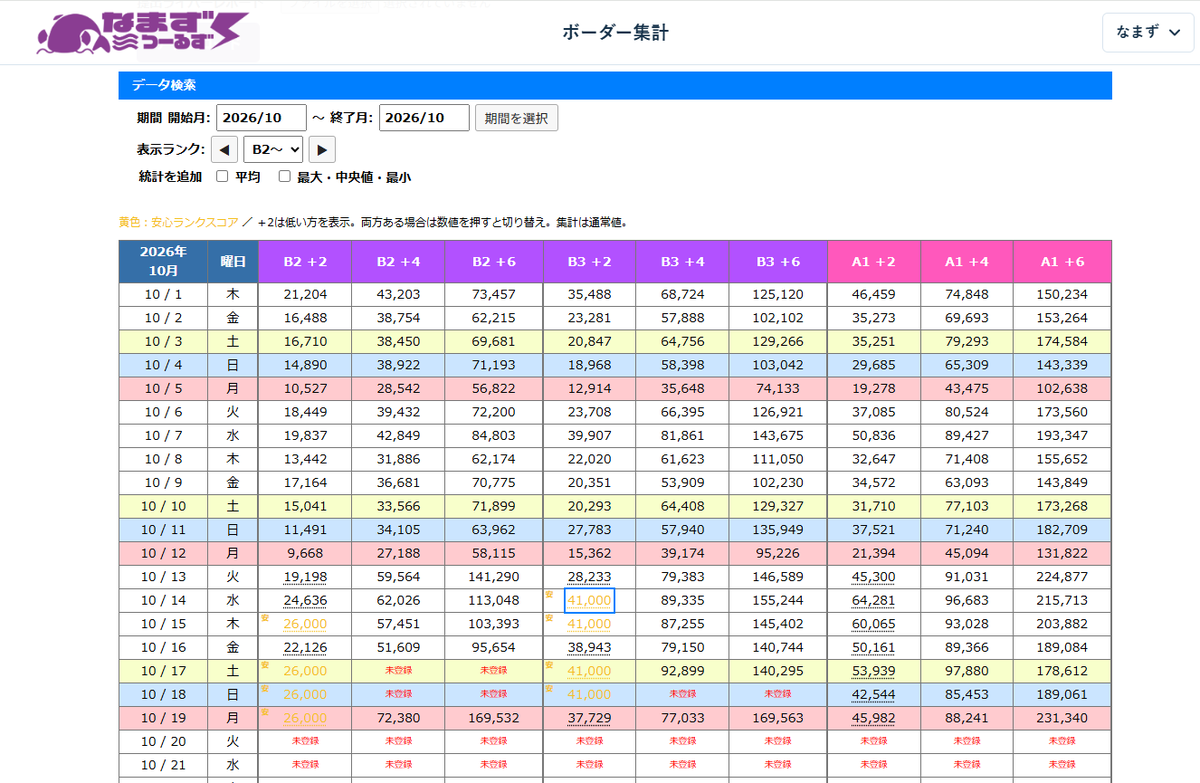Click the B2 +2 column header
This screenshot has height=783, width=1200.
tap(305, 261)
